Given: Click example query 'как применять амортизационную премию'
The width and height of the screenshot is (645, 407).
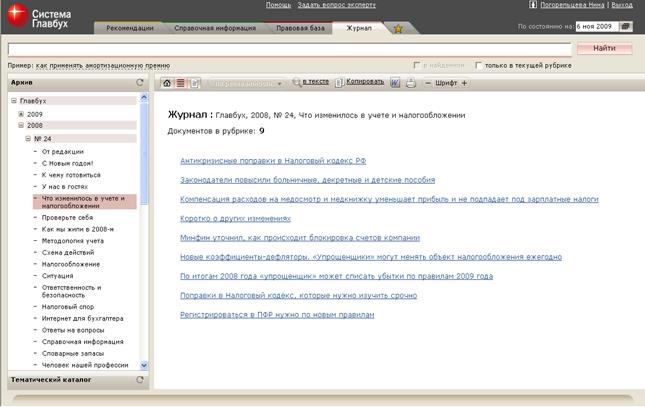Looking at the screenshot, I should click(103, 65).
